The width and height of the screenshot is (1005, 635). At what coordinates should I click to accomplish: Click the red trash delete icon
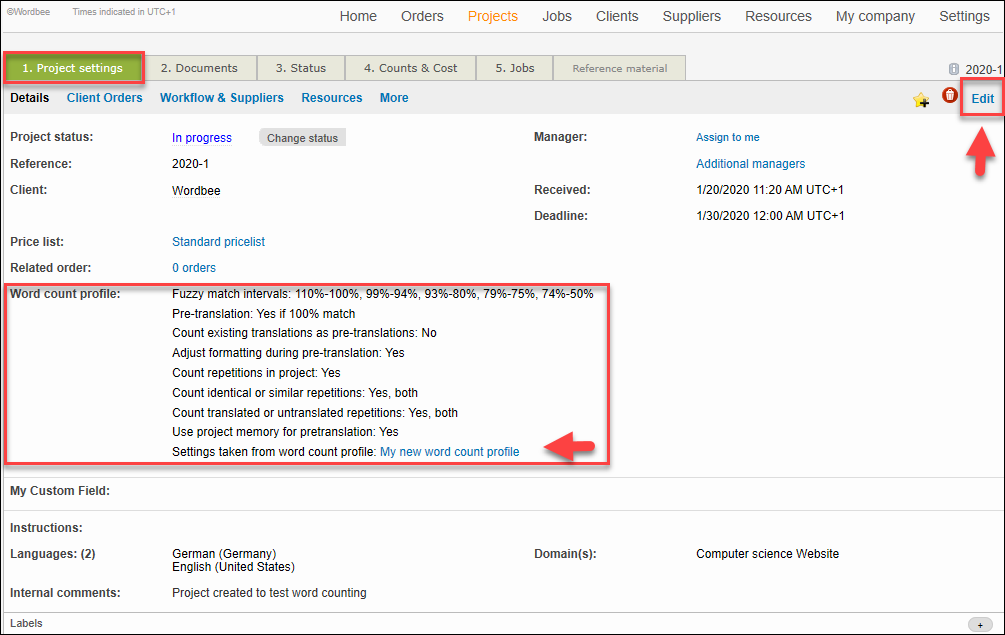pos(950,96)
